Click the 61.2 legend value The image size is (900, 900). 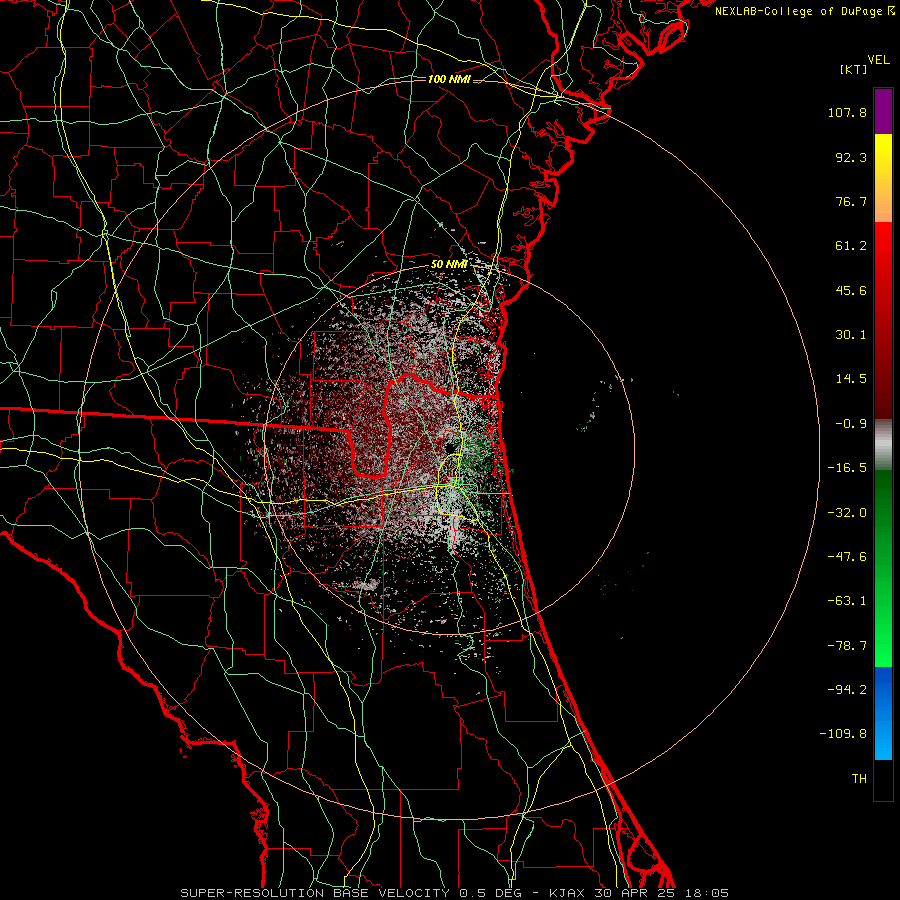851,246
